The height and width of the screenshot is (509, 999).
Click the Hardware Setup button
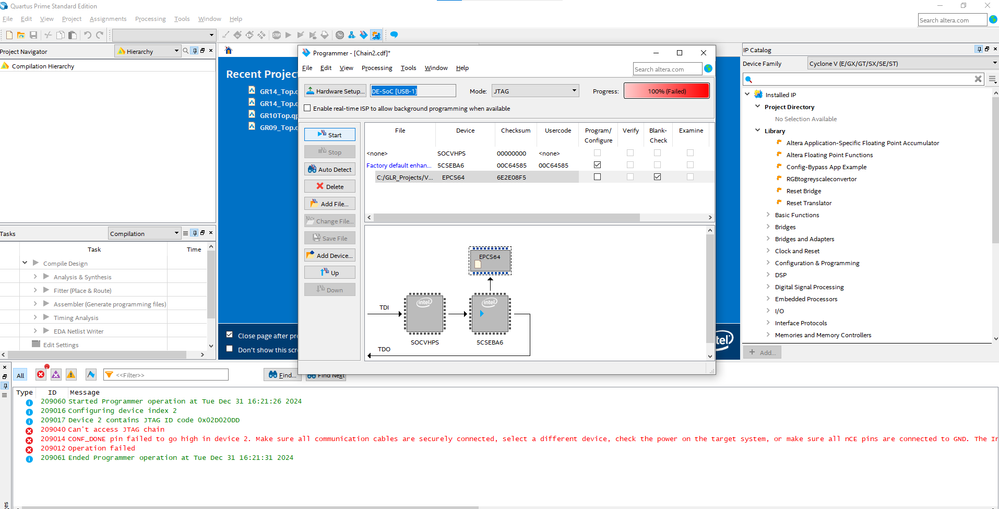click(x=335, y=91)
